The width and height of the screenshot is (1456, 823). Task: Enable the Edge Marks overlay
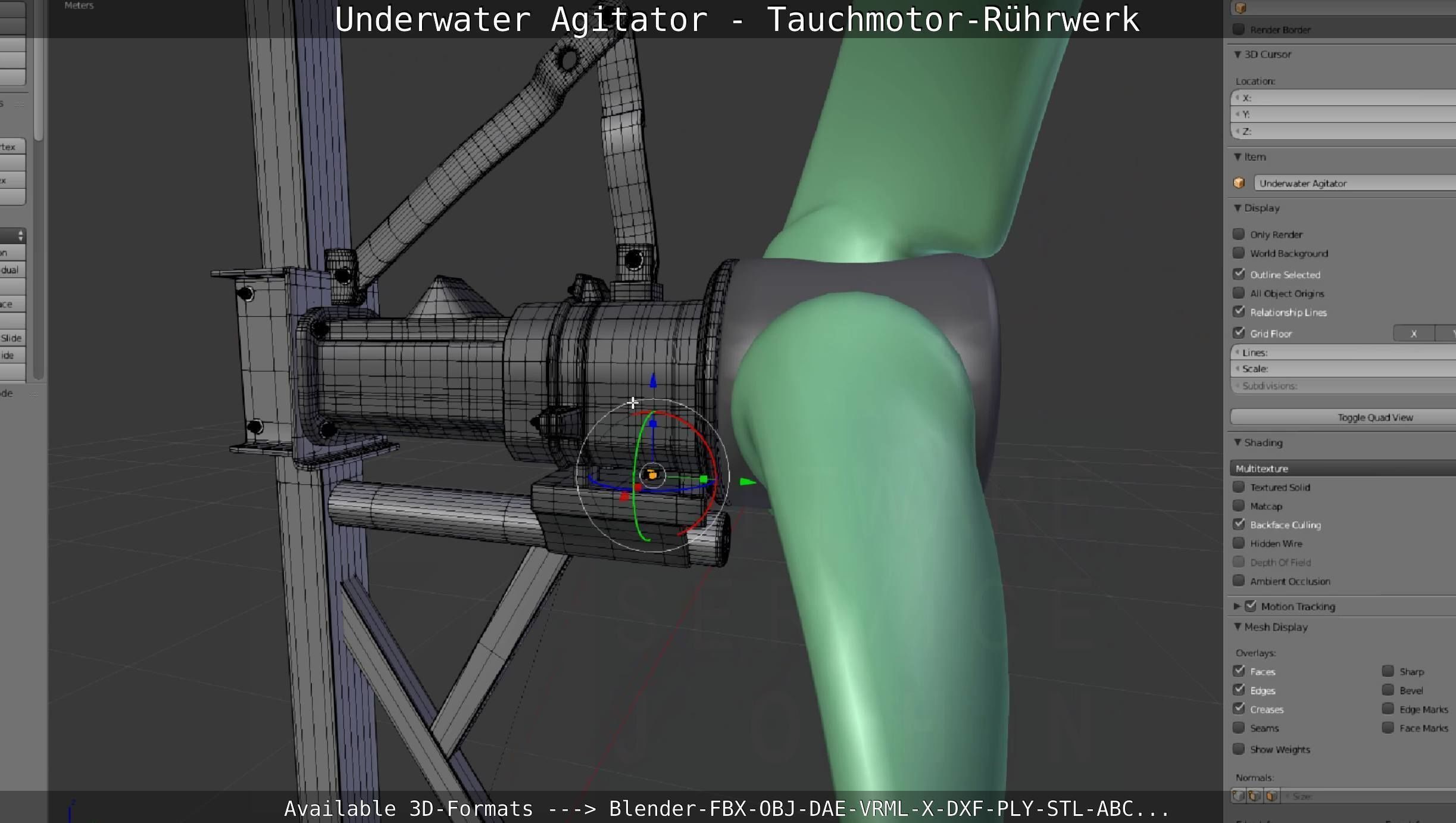click(1388, 709)
